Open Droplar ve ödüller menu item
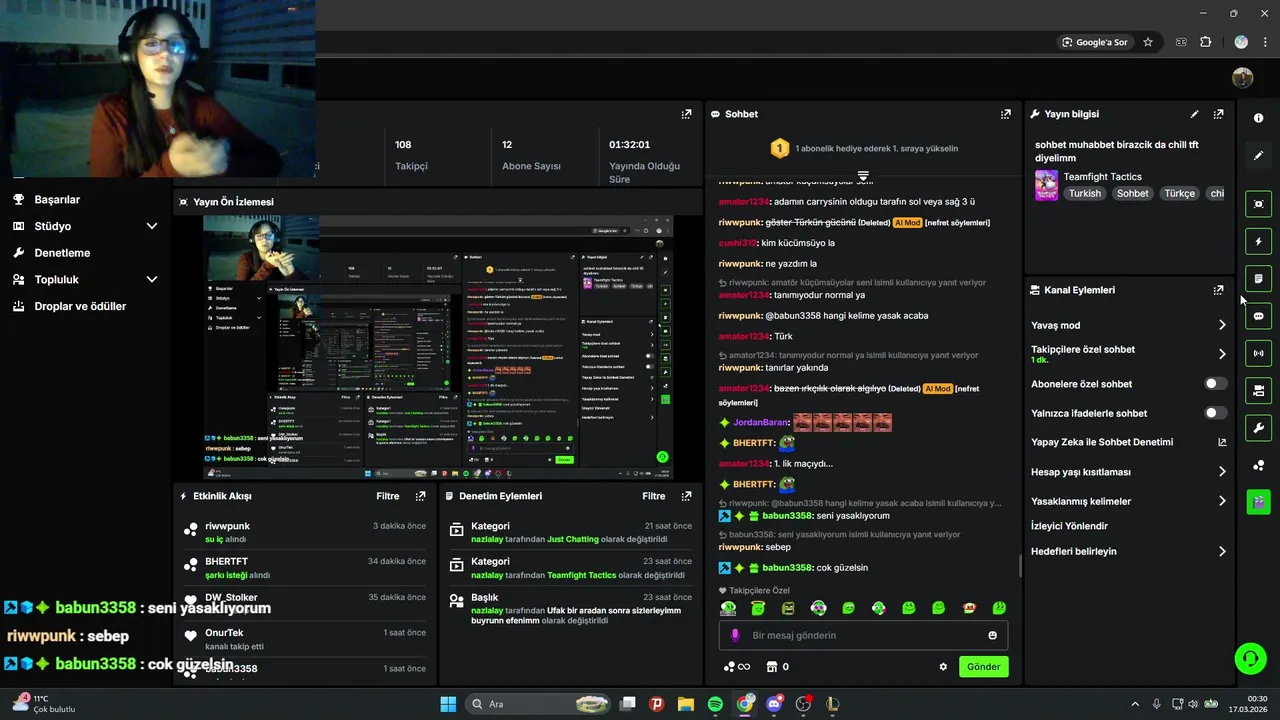Viewport: 1280px width, 720px height. pyautogui.click(x=80, y=306)
